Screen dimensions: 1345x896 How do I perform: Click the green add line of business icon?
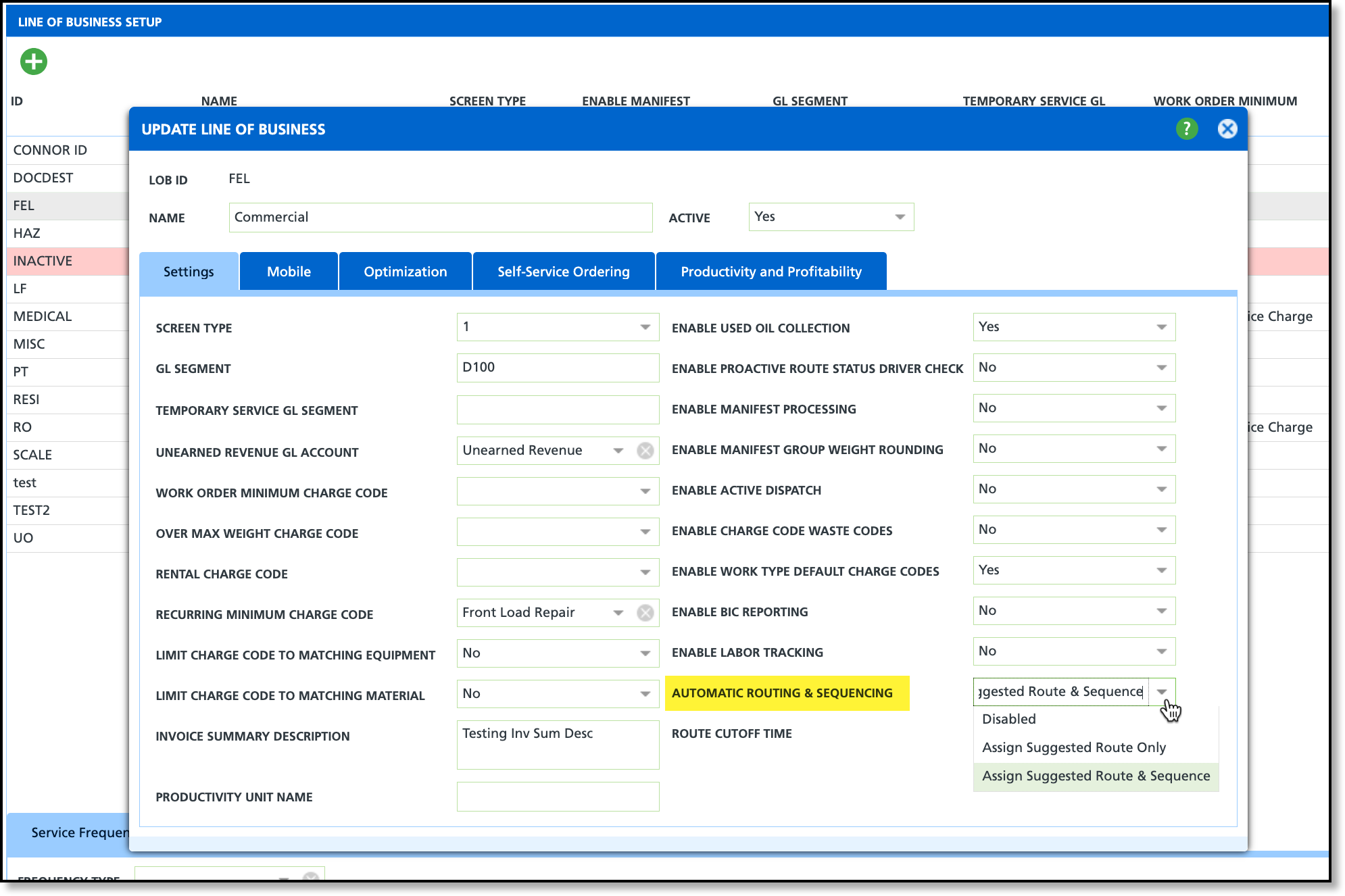coord(33,61)
